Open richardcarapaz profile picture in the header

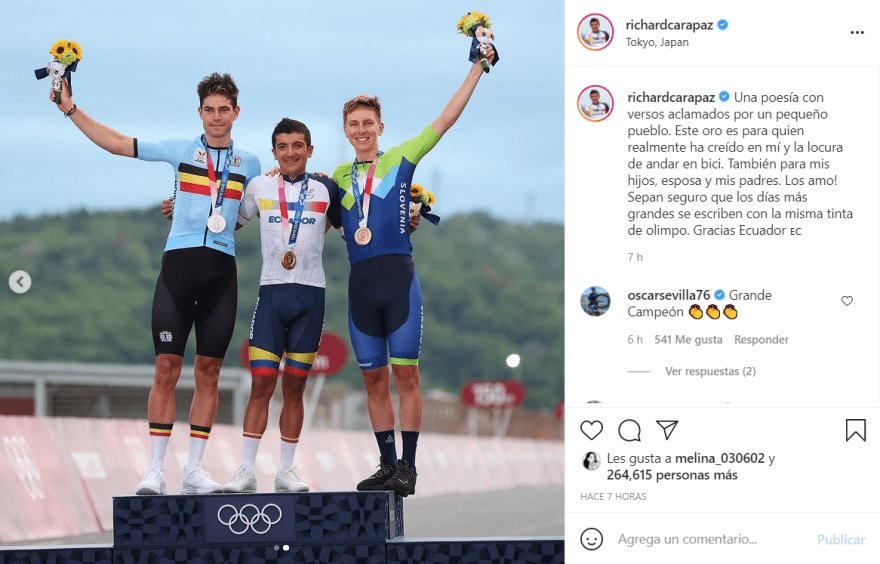tap(595, 33)
